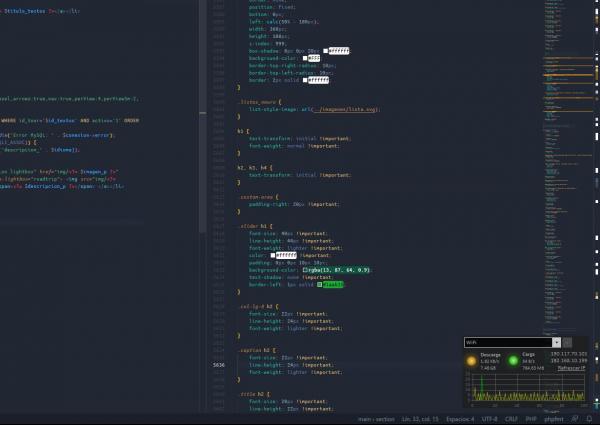Click the Descarga speed value in network widget

click(490, 361)
